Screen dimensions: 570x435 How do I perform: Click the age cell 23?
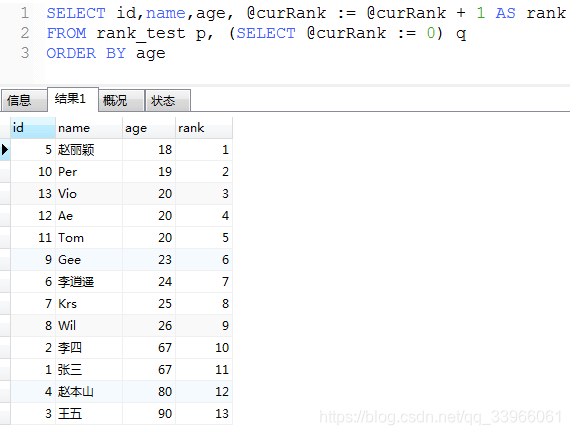[149, 260]
